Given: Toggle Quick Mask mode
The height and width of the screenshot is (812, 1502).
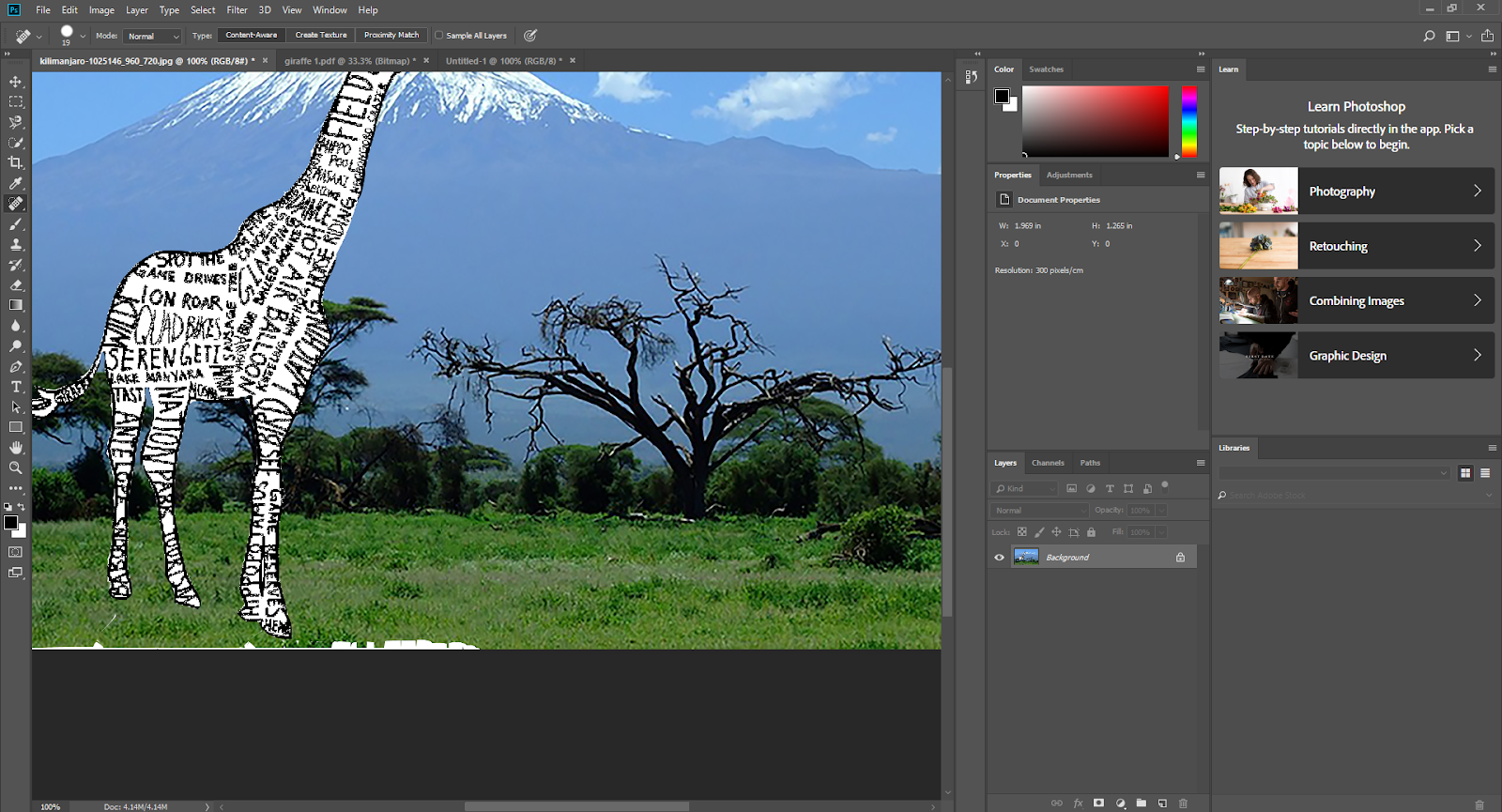Looking at the screenshot, I should [x=16, y=552].
